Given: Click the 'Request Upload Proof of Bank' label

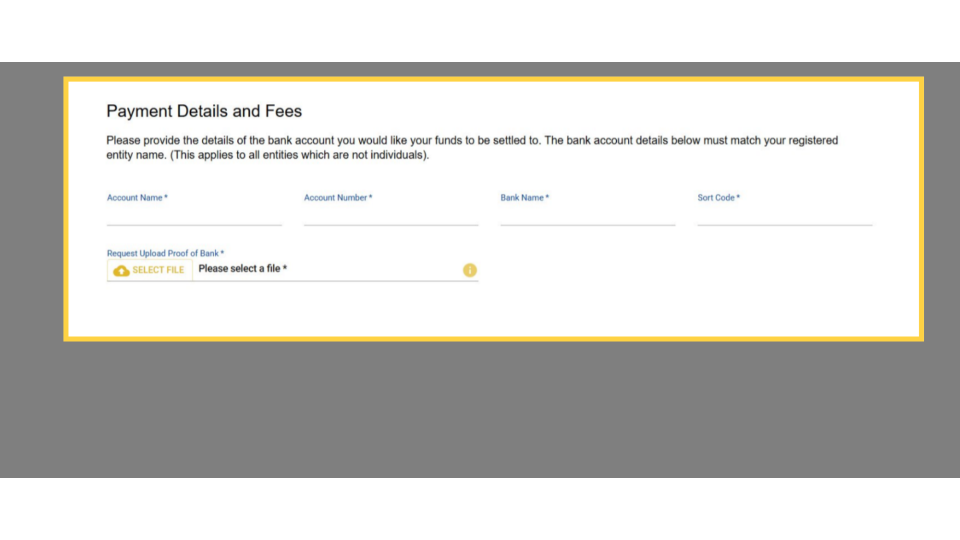Looking at the screenshot, I should pyautogui.click(x=165, y=253).
